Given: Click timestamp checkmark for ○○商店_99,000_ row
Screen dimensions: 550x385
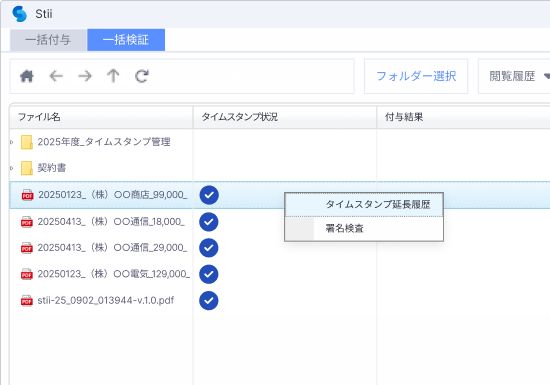Looking at the screenshot, I should [209, 195].
